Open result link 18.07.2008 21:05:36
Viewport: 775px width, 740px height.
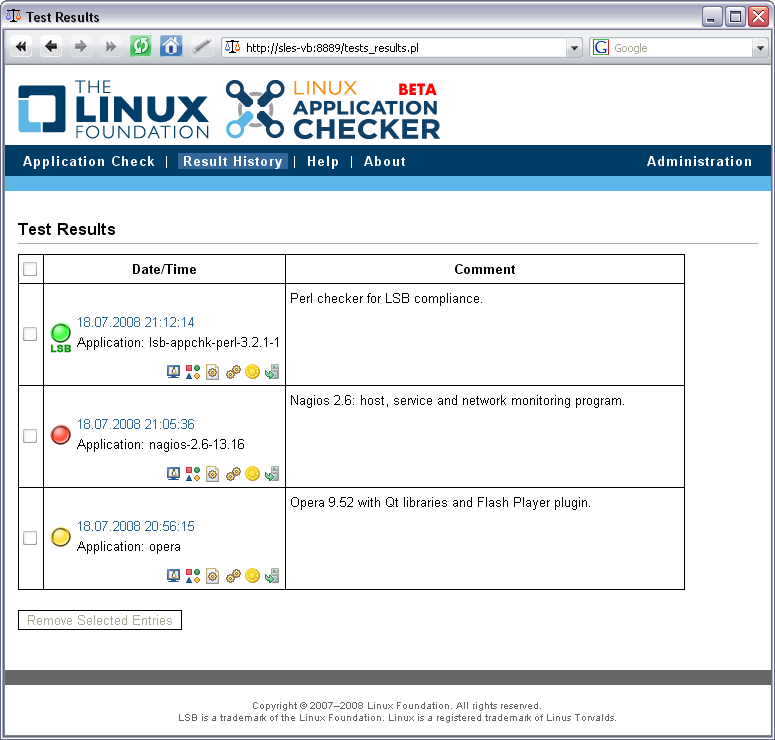(135, 424)
